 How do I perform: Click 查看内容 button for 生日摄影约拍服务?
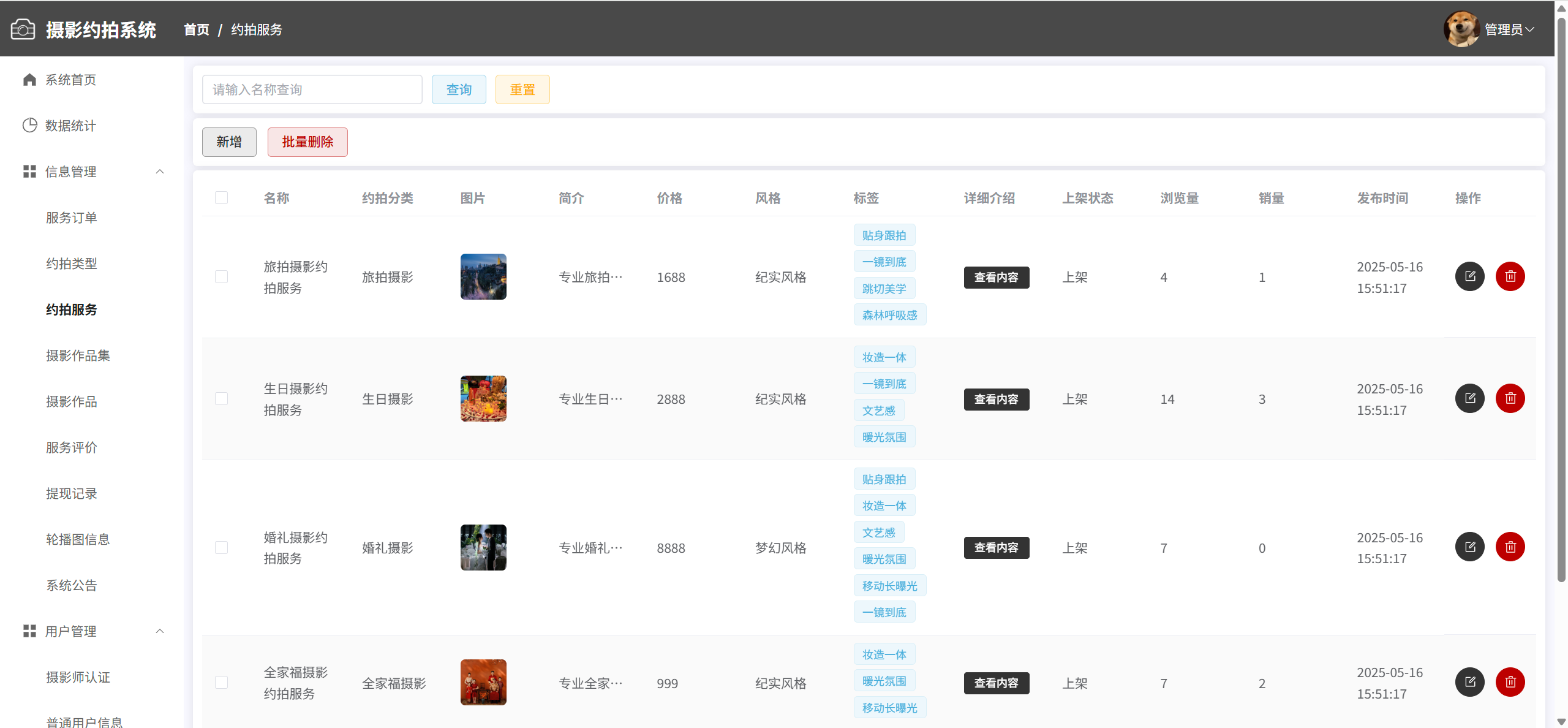pyautogui.click(x=996, y=399)
